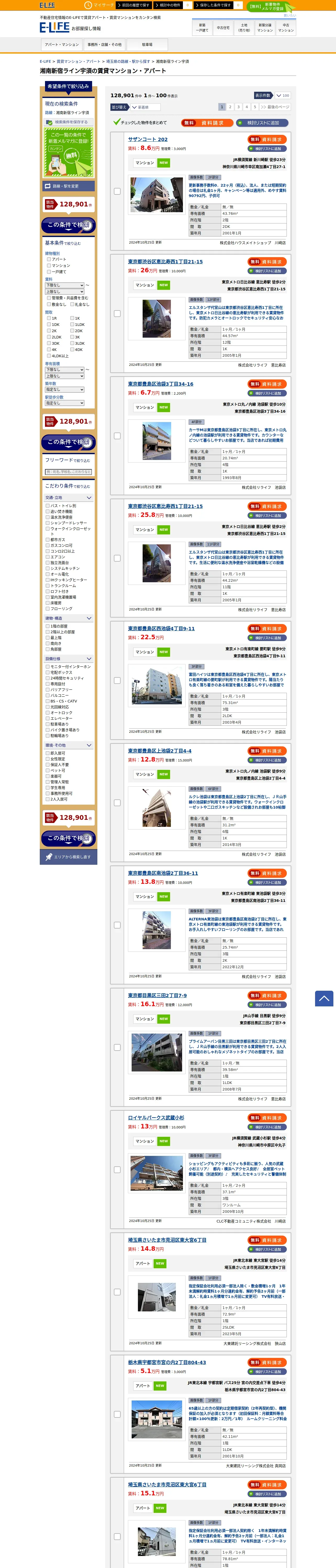Open 築年数 指定なし dropdown

(x=65, y=390)
